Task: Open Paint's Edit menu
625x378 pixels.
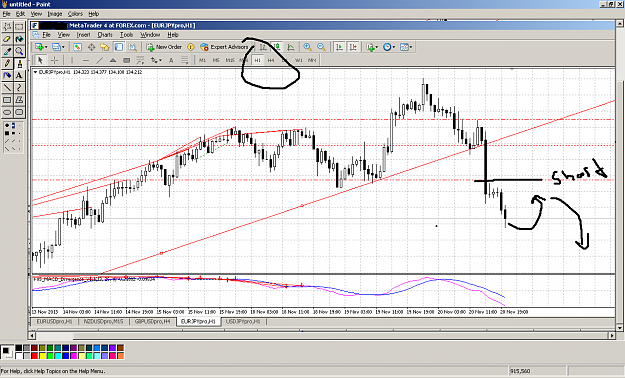Action: pyautogui.click(x=20, y=14)
